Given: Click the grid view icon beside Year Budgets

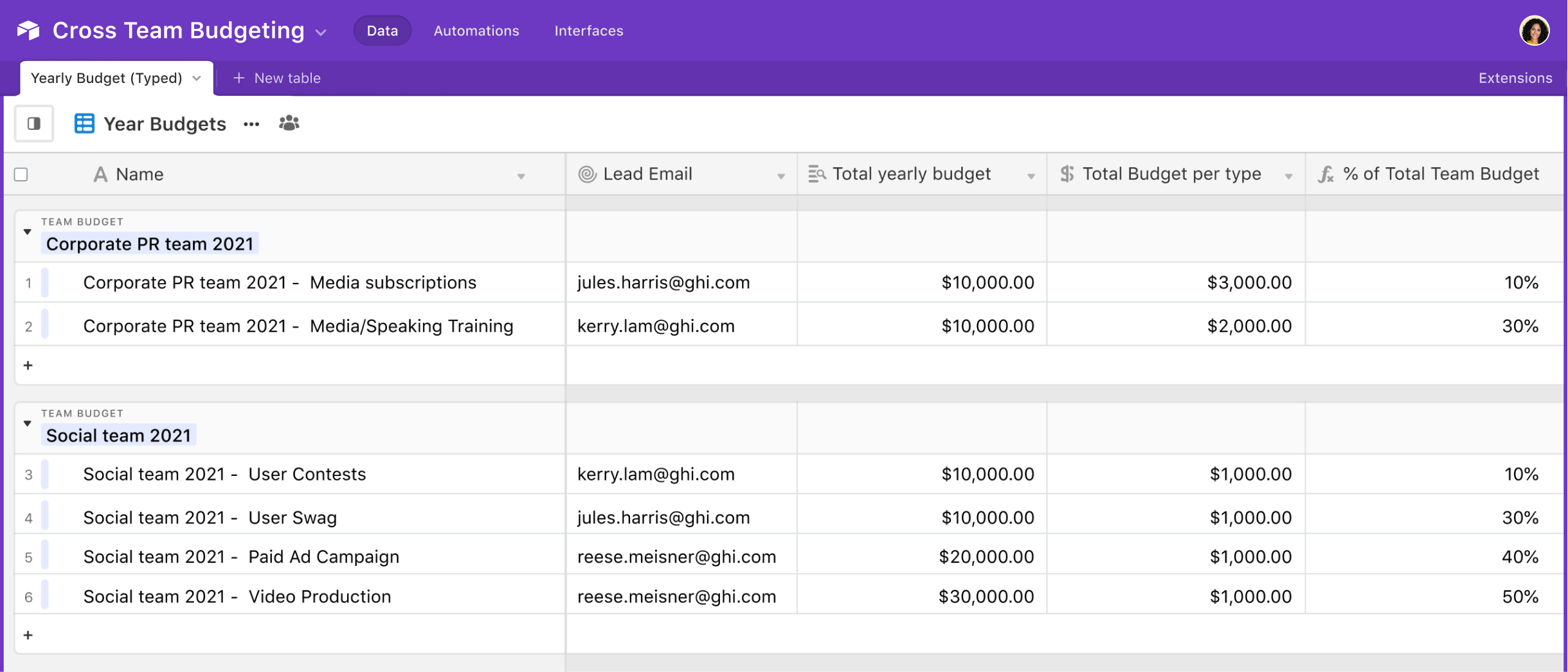Looking at the screenshot, I should click(x=84, y=123).
